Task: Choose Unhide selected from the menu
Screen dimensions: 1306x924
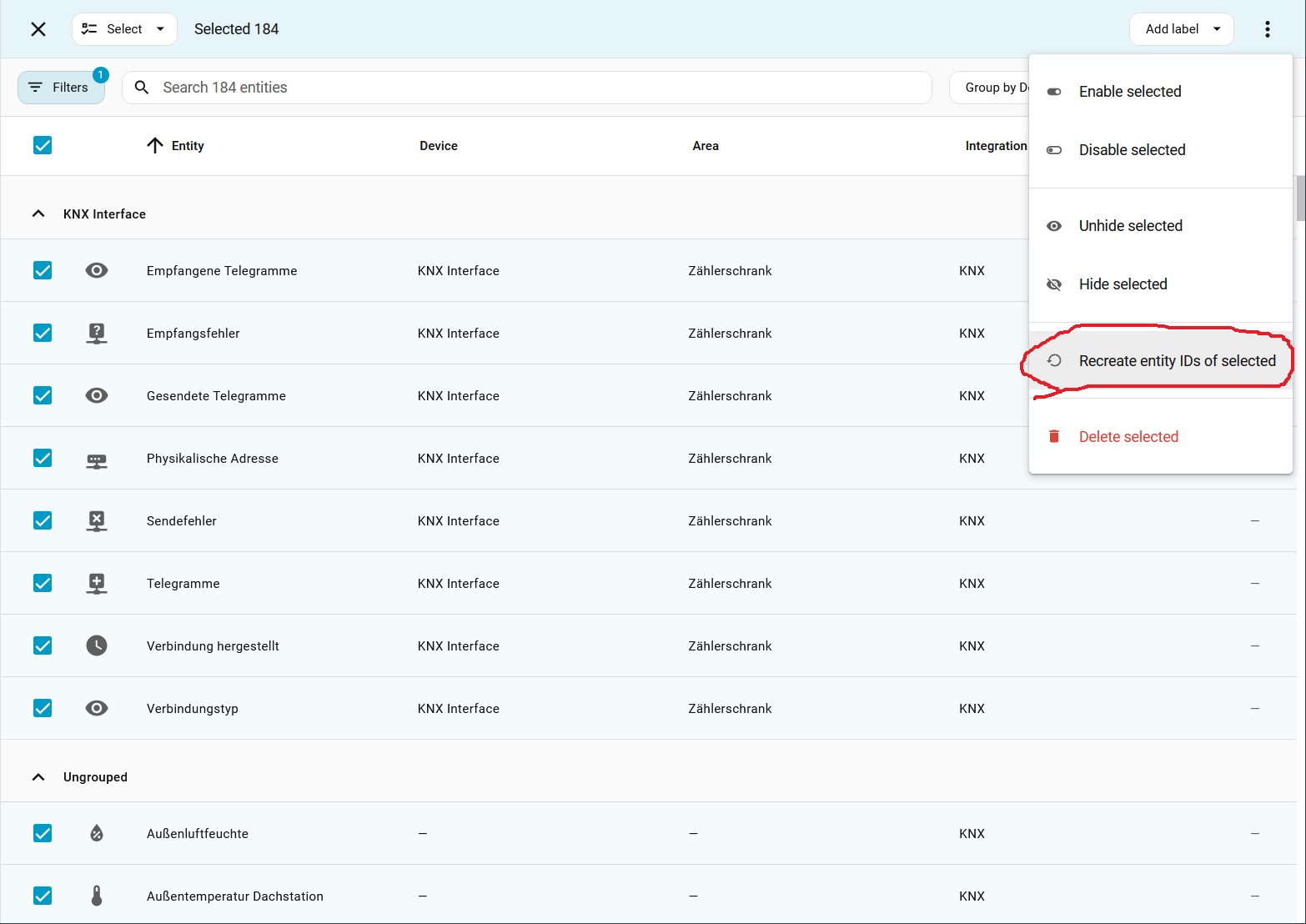Action: 1161,226
